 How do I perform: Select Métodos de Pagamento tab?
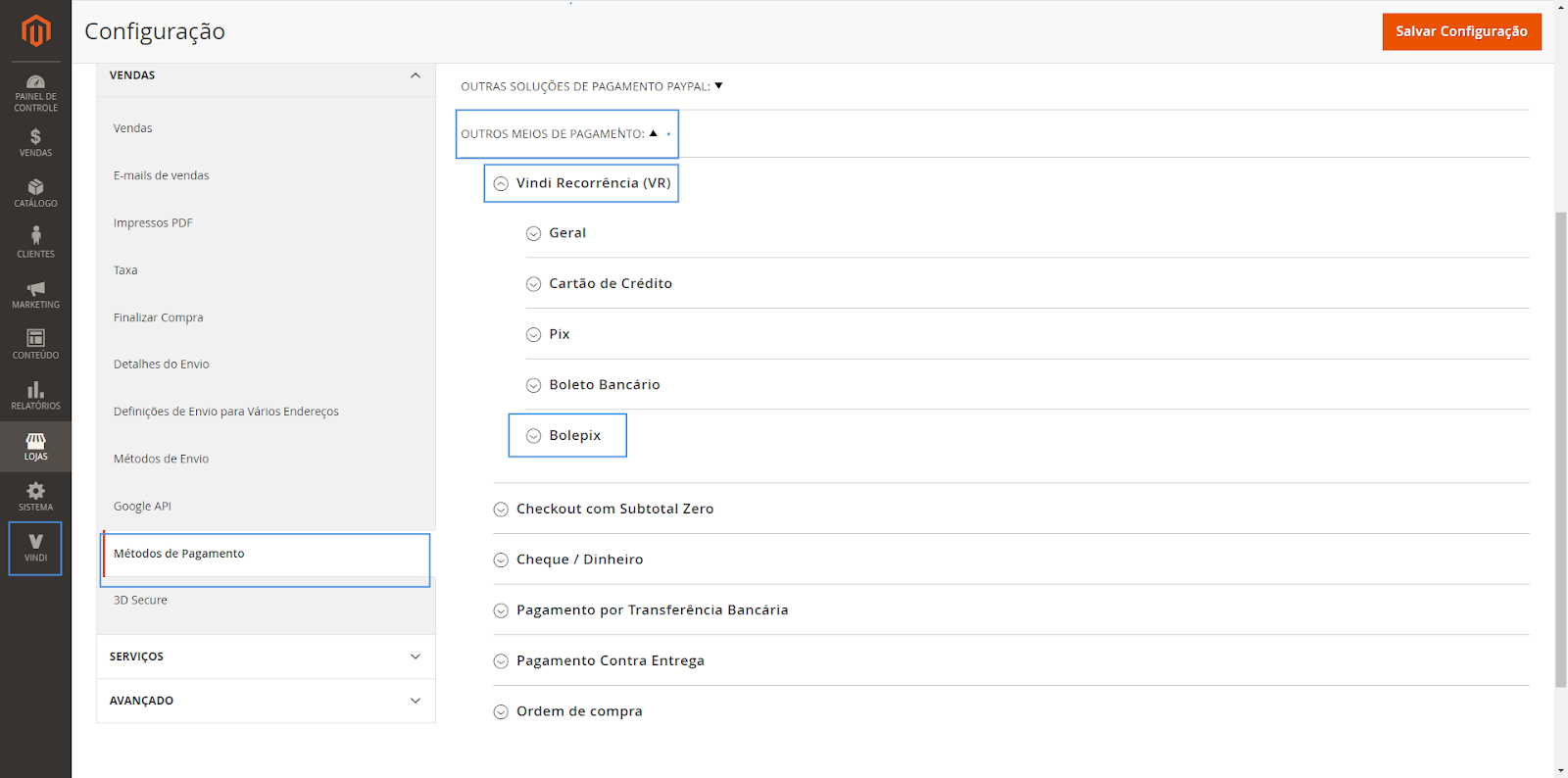(x=179, y=554)
